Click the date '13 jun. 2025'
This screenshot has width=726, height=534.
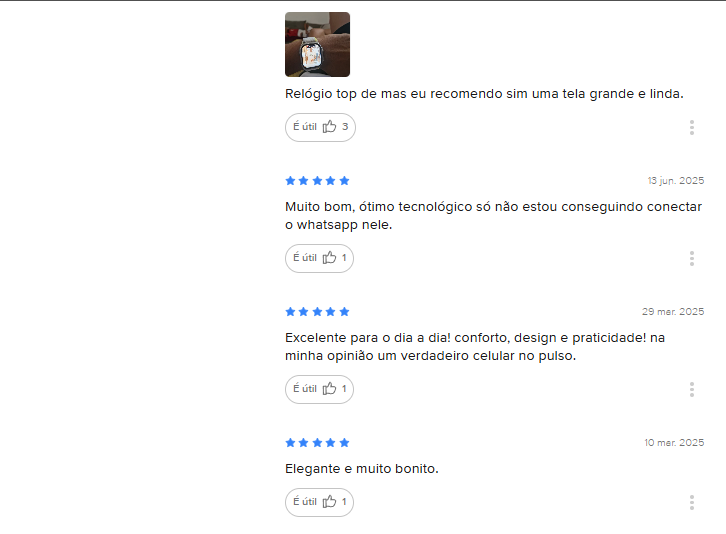(676, 181)
